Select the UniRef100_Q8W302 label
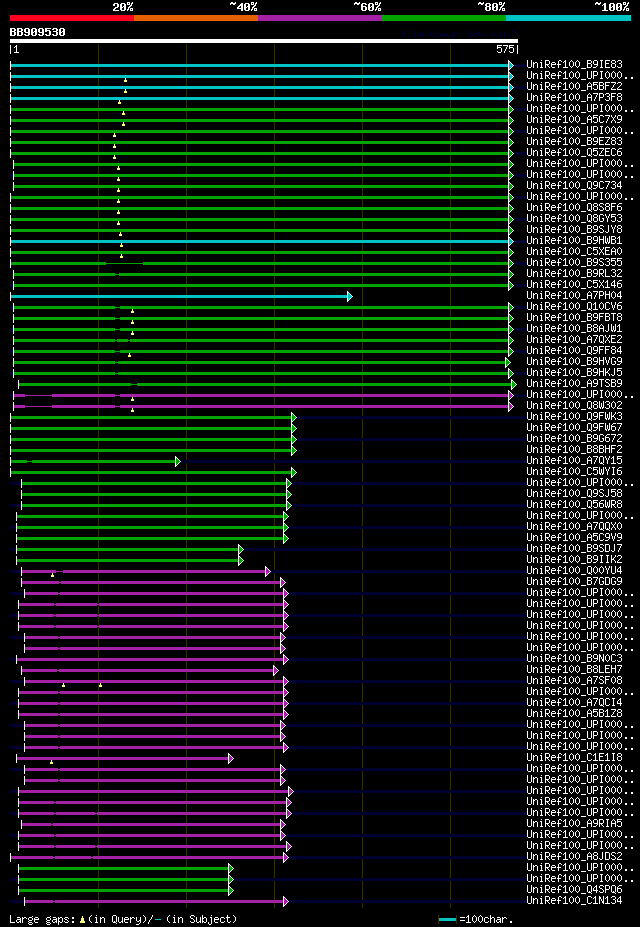This screenshot has width=640, height=927. click(574, 406)
